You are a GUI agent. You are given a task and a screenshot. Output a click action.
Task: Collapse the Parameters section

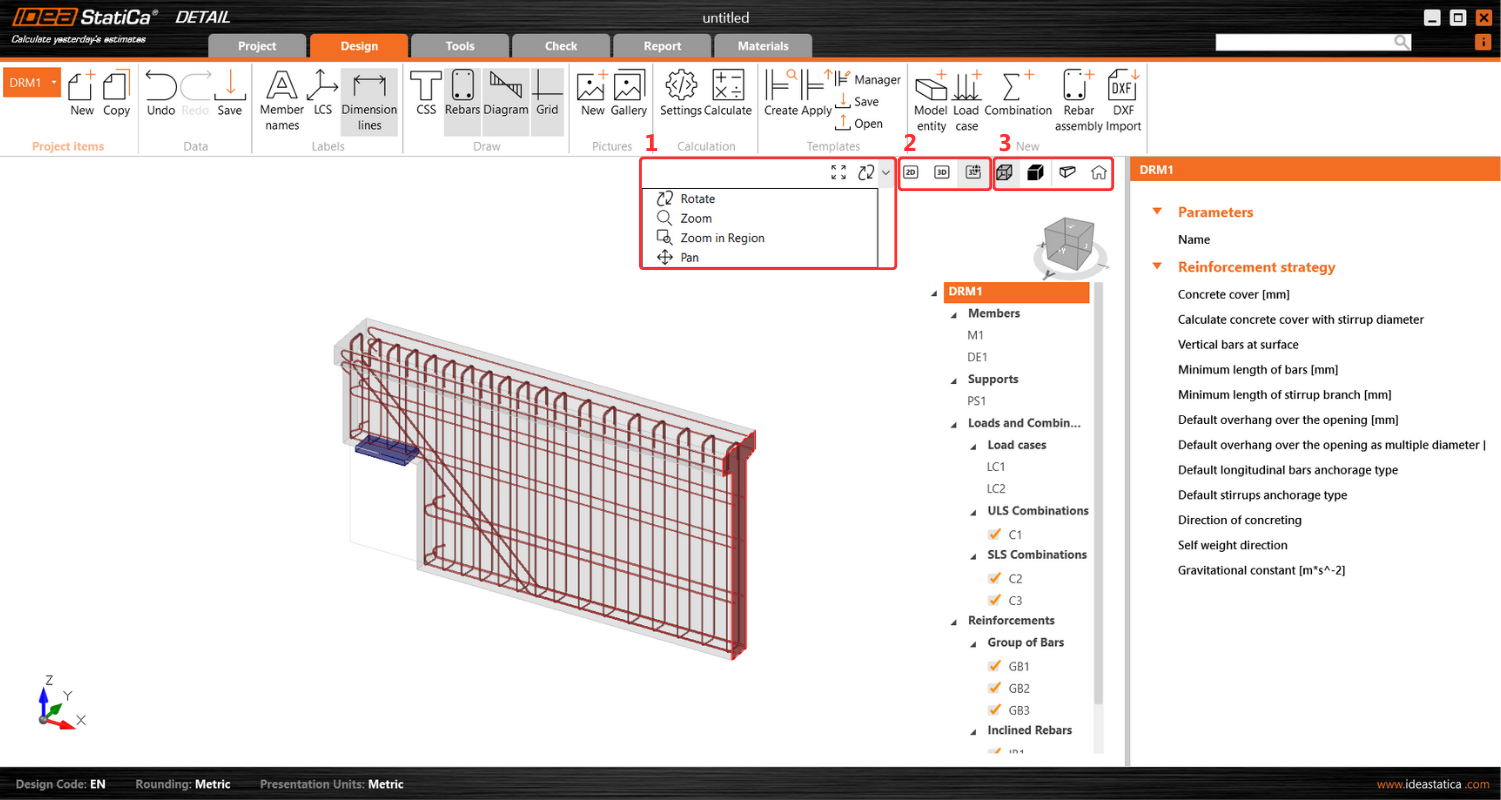tap(1157, 212)
